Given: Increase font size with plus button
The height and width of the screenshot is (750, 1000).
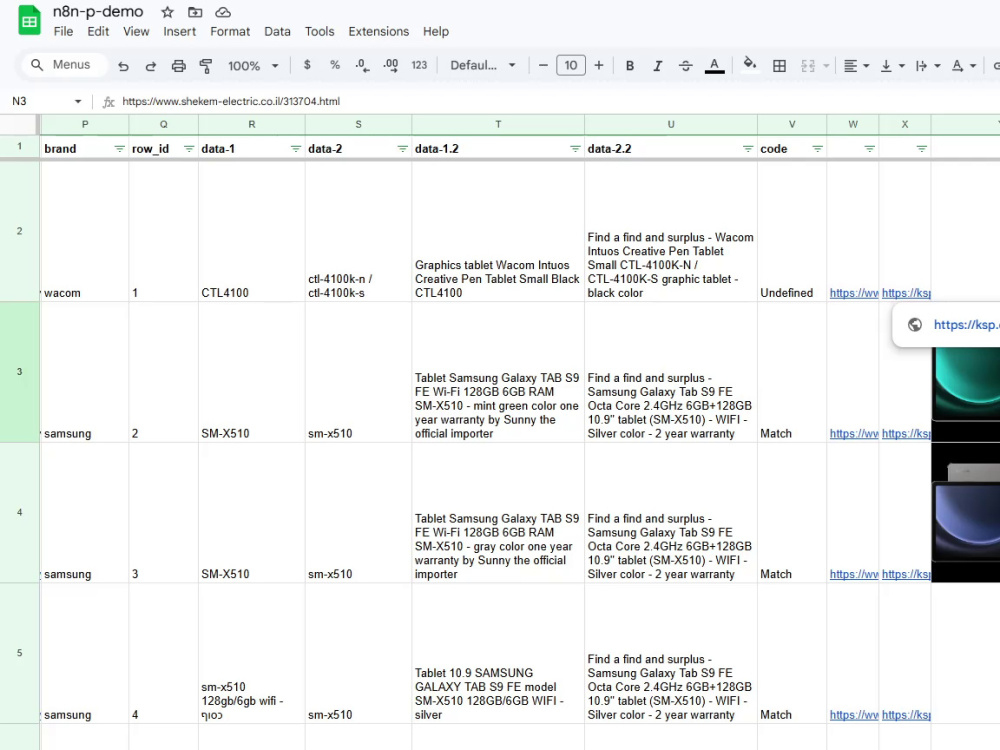Looking at the screenshot, I should tap(598, 65).
